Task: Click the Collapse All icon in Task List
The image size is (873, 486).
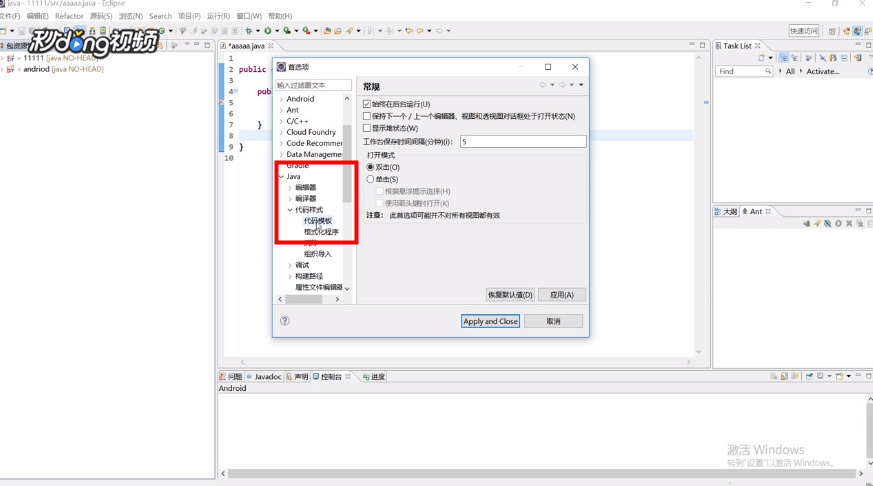Action: [x=844, y=58]
